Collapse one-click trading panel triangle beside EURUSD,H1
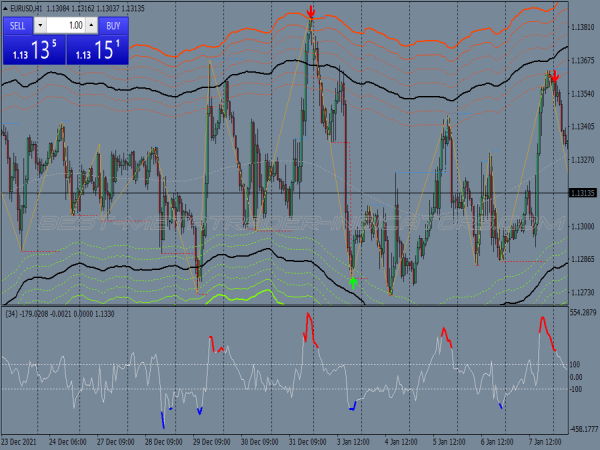 (x=5, y=8)
